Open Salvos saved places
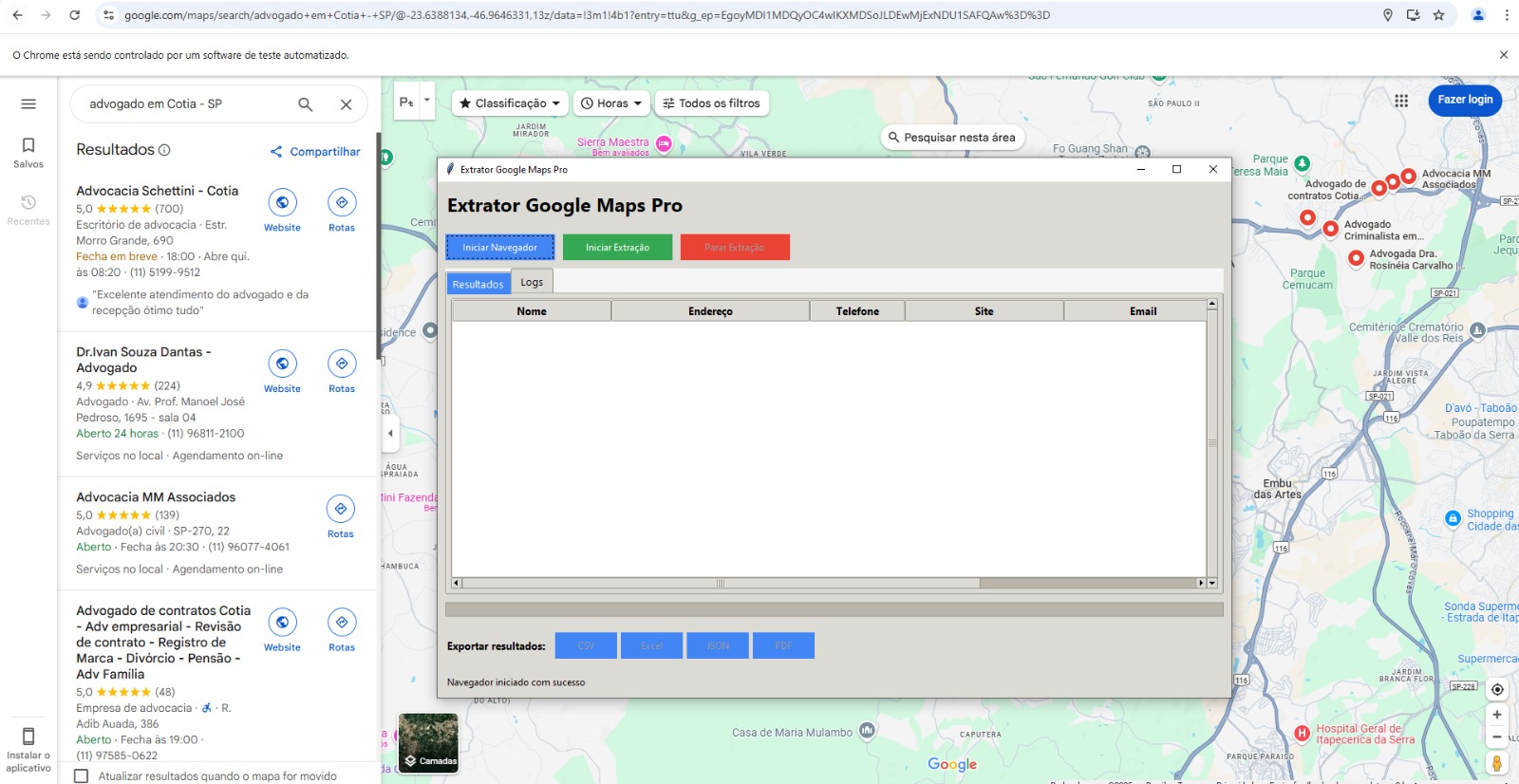1519x784 pixels. coord(28,152)
